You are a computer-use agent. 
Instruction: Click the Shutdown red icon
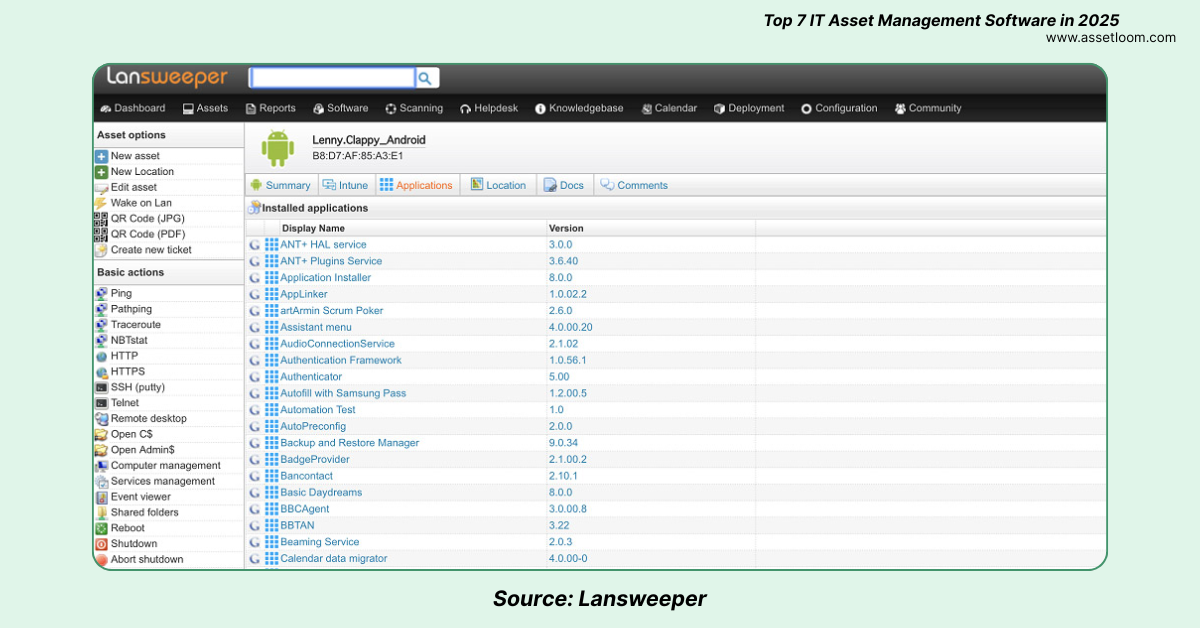pyautogui.click(x=101, y=544)
